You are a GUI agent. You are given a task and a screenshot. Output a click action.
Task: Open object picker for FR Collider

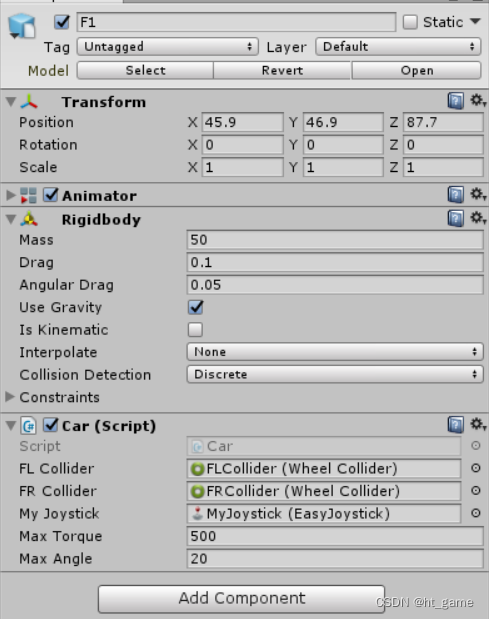476,491
